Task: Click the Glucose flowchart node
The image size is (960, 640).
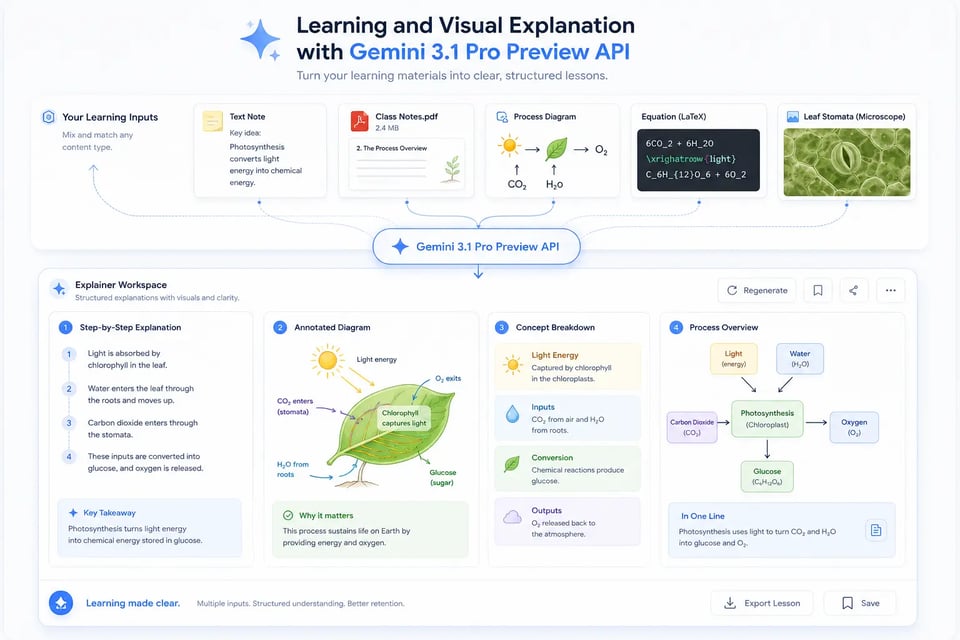Action: click(x=767, y=476)
